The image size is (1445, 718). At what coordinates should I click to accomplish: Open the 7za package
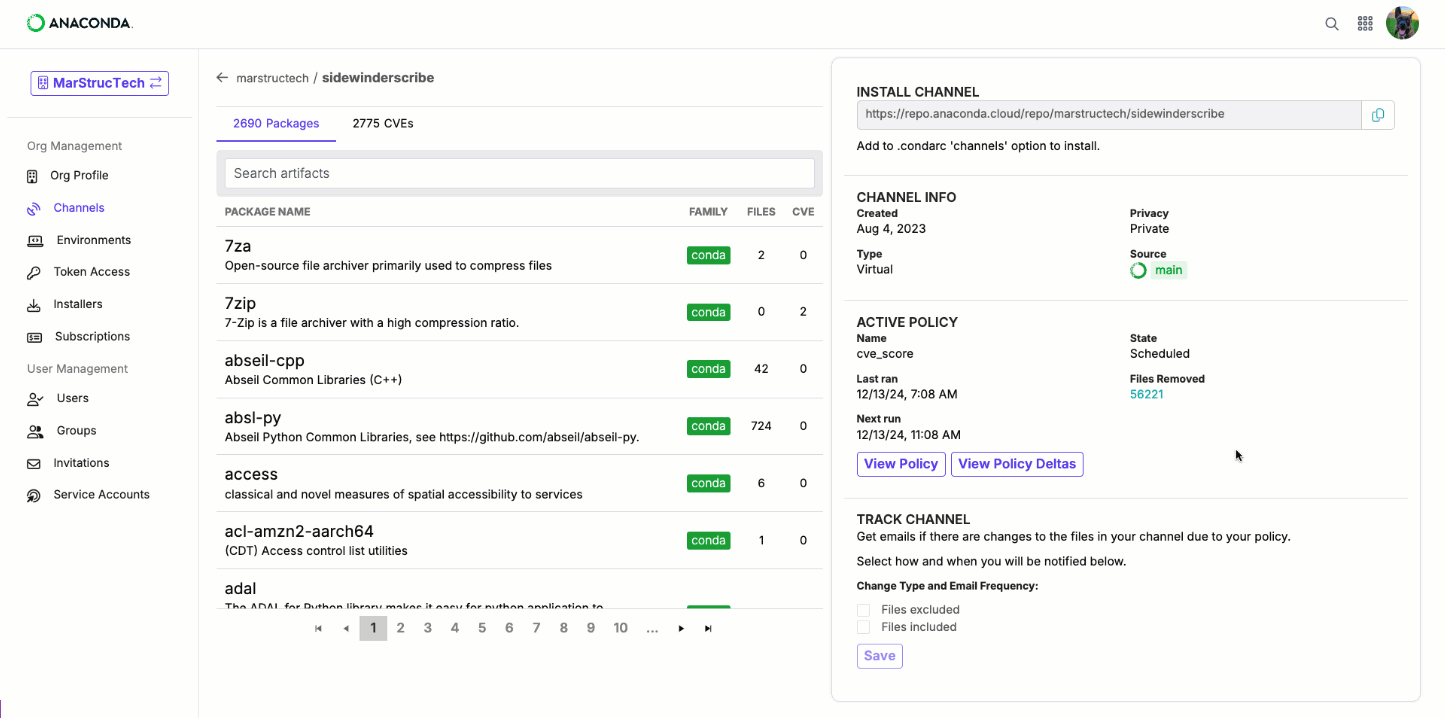238,246
